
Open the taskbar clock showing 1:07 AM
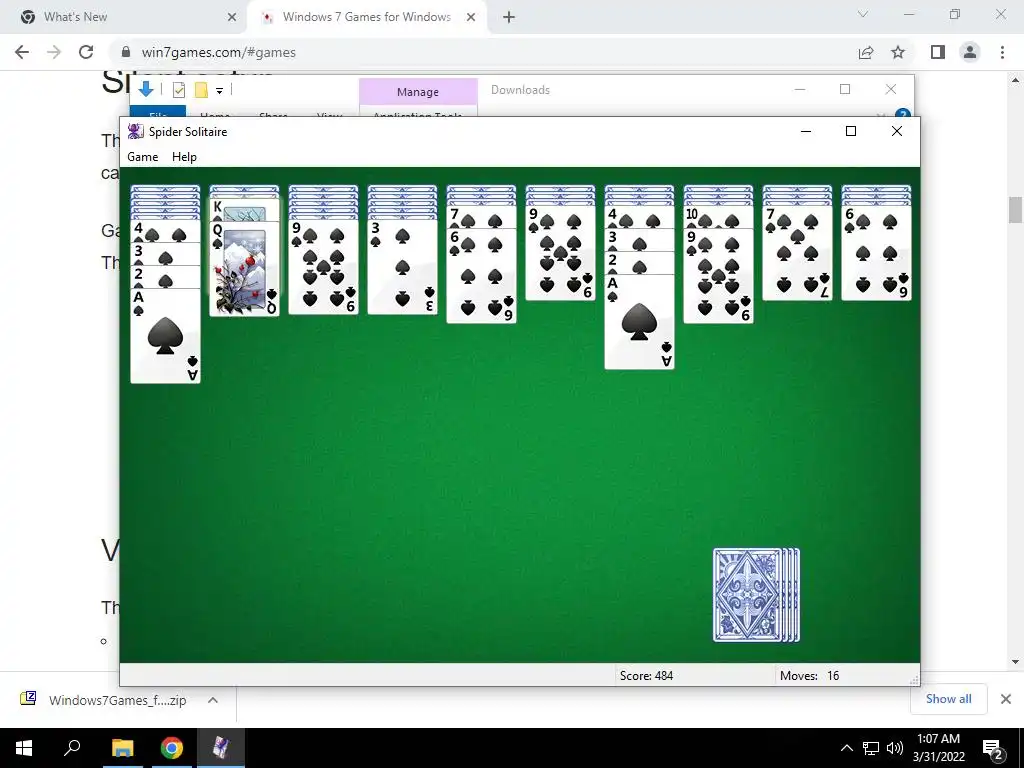(x=938, y=748)
